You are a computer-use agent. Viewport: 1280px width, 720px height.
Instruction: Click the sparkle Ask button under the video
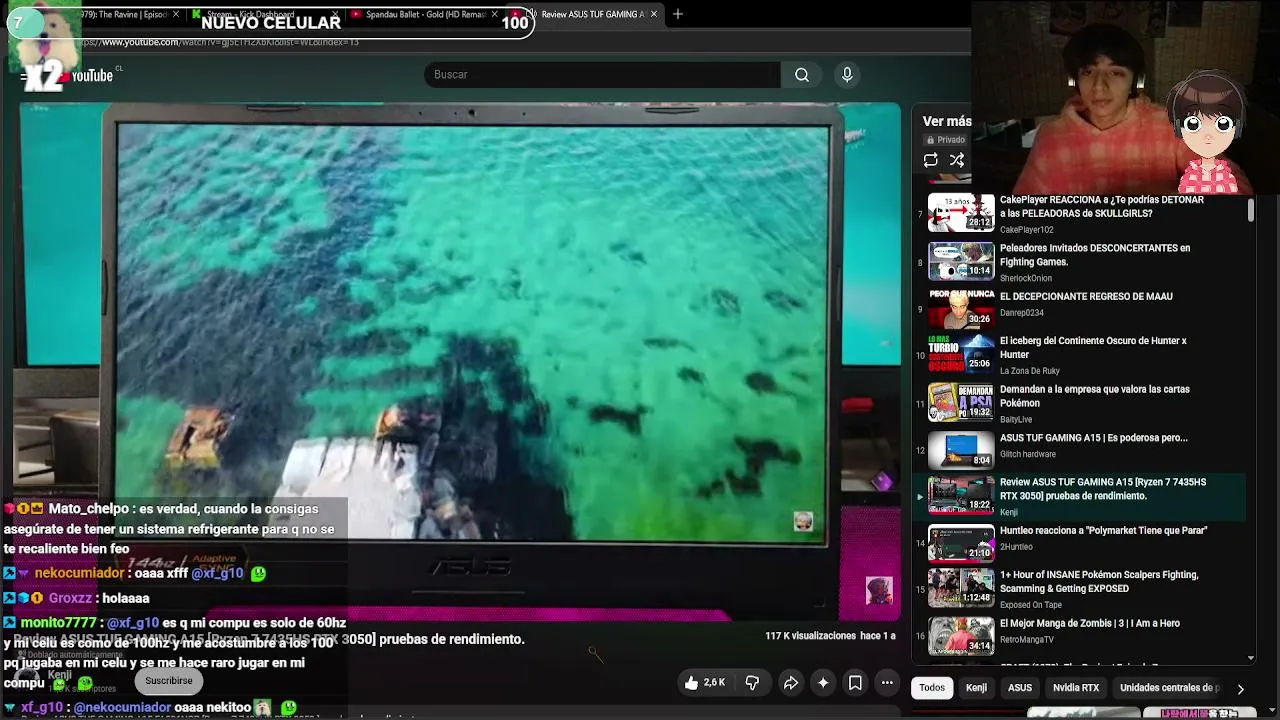point(823,683)
